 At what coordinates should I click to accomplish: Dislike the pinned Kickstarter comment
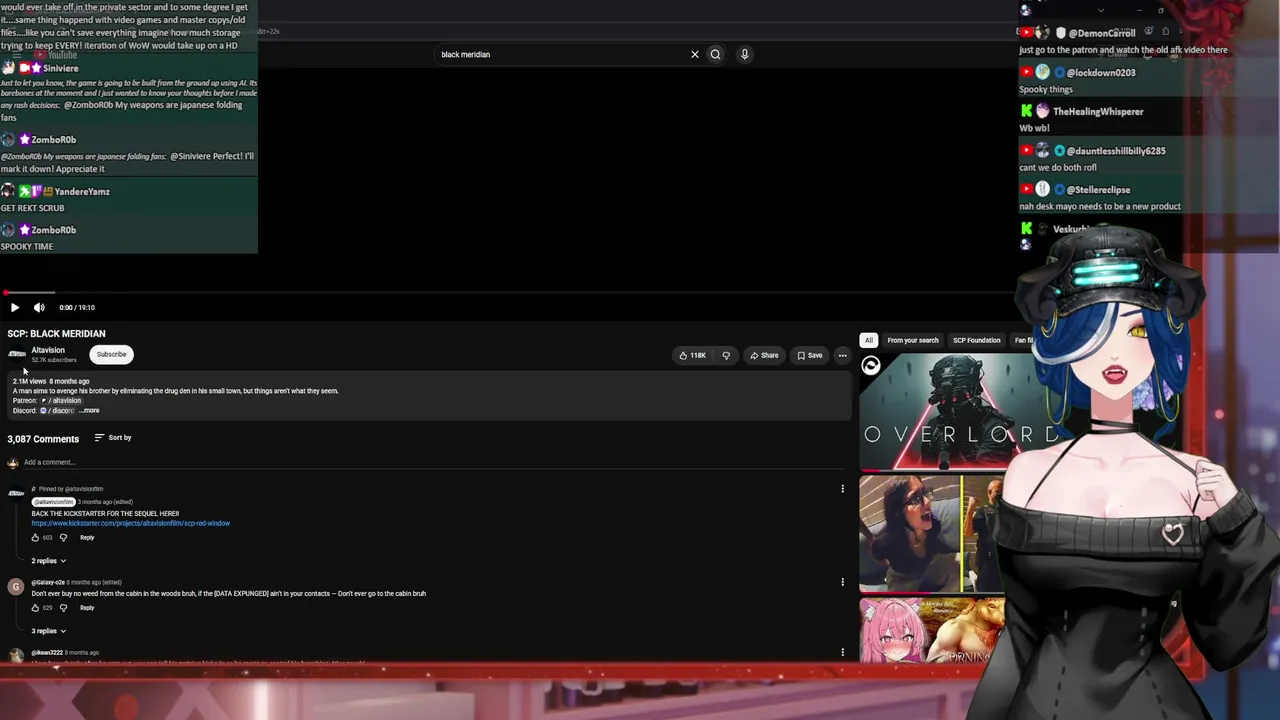pyautogui.click(x=63, y=538)
